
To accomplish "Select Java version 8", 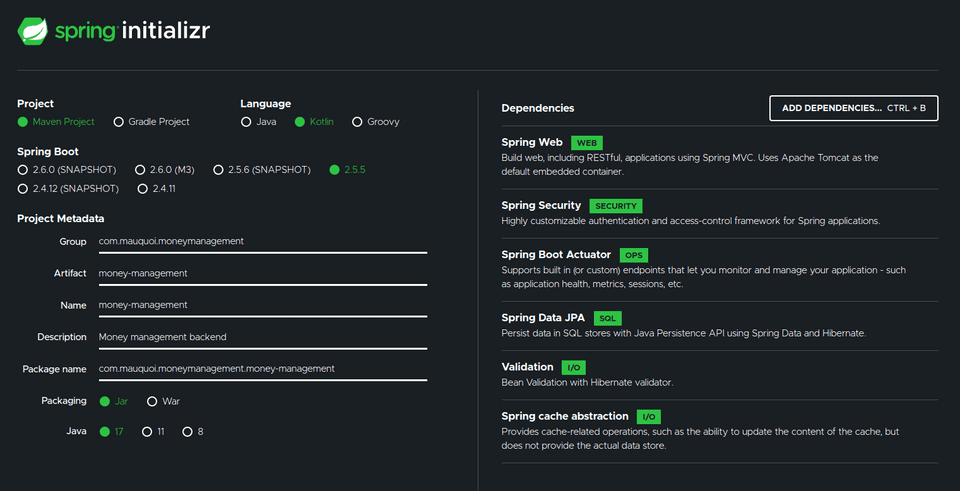I will tap(187, 432).
